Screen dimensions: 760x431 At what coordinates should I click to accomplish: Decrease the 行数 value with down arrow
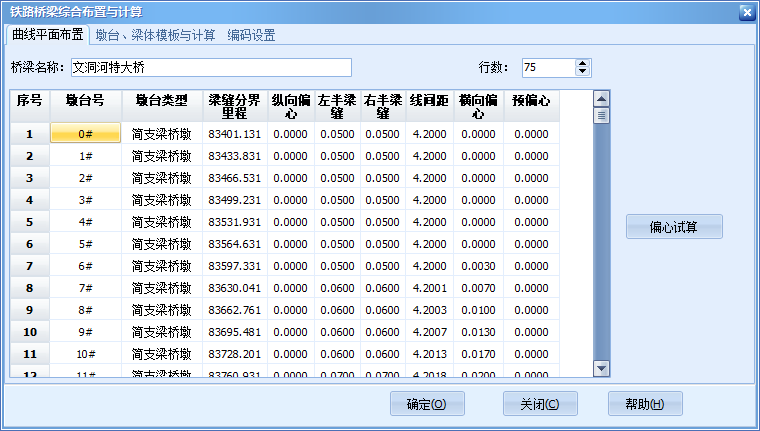click(x=583, y=73)
